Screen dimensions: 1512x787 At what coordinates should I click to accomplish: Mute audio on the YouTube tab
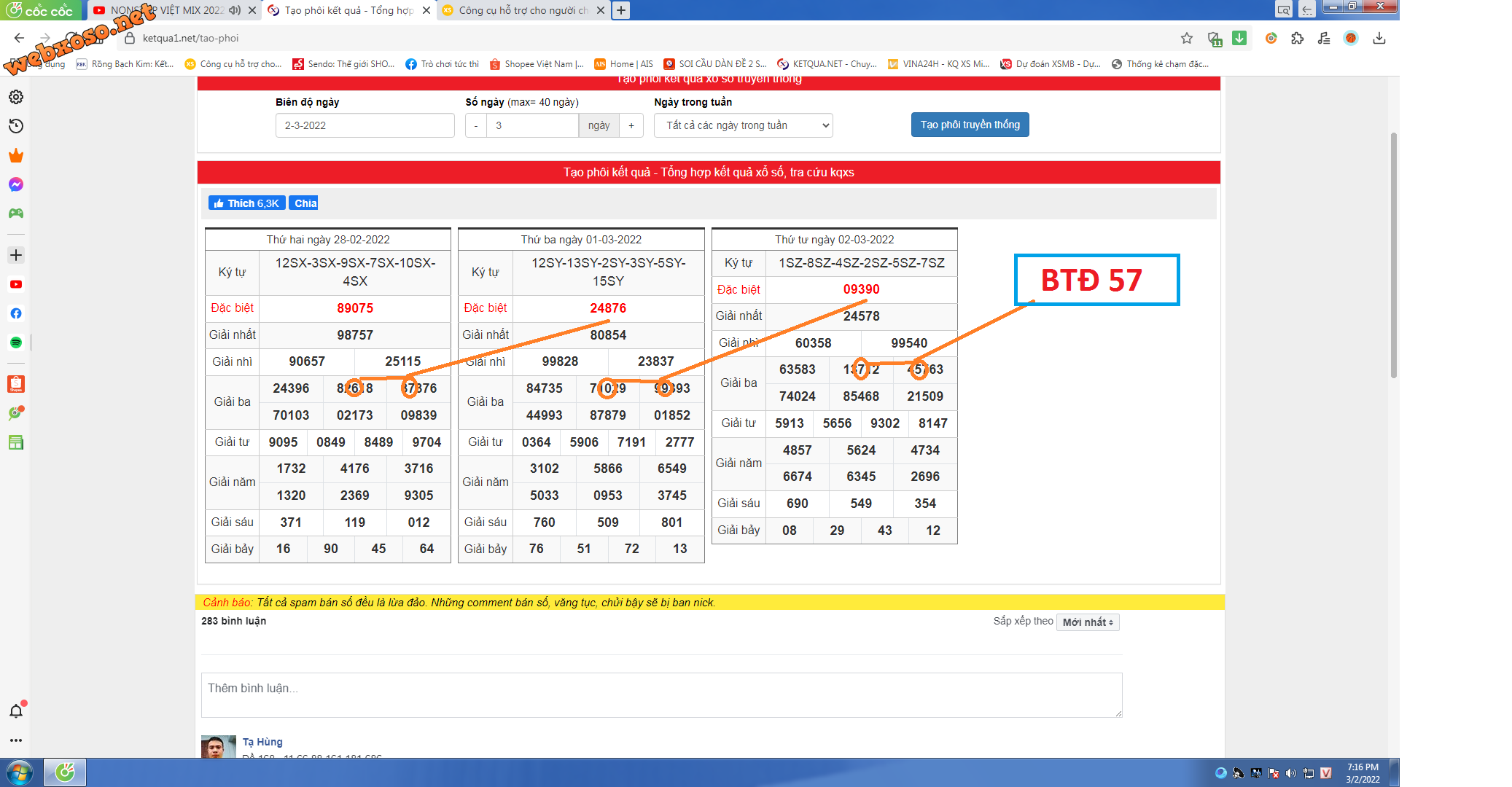pyautogui.click(x=235, y=10)
